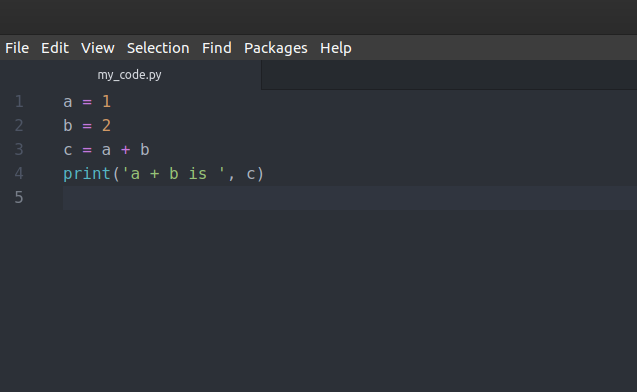Click the print keyword on line 4

coord(87,174)
